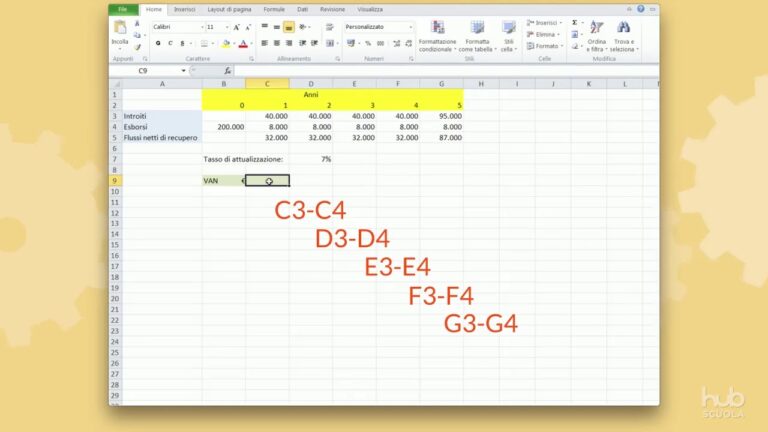Click Inserisci in the Celle group
768x432 pixels.
tap(544, 23)
